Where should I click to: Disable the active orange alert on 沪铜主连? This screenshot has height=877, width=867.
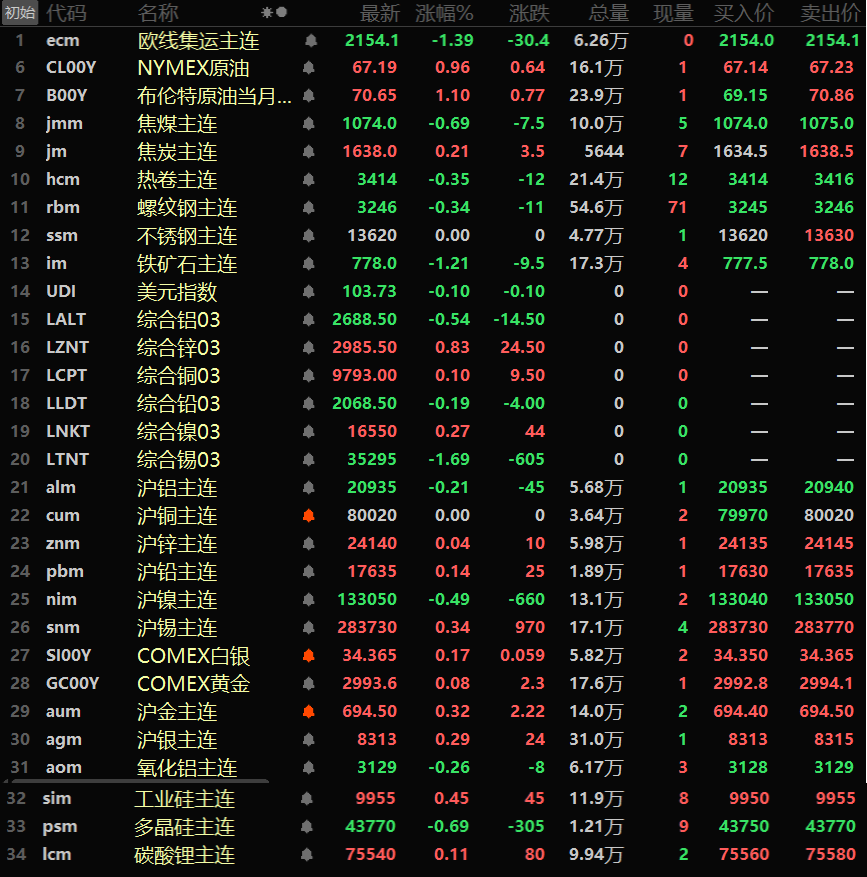pos(310,516)
